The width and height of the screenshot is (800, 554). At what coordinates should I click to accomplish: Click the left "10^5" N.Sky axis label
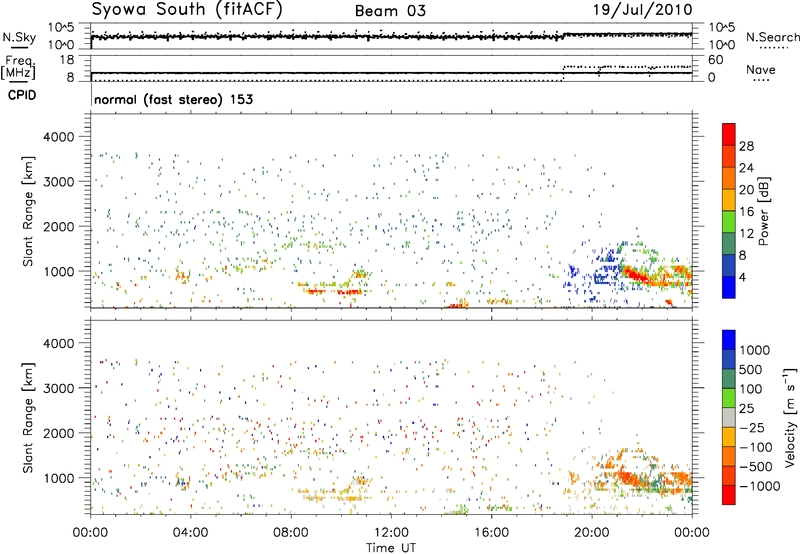61,28
